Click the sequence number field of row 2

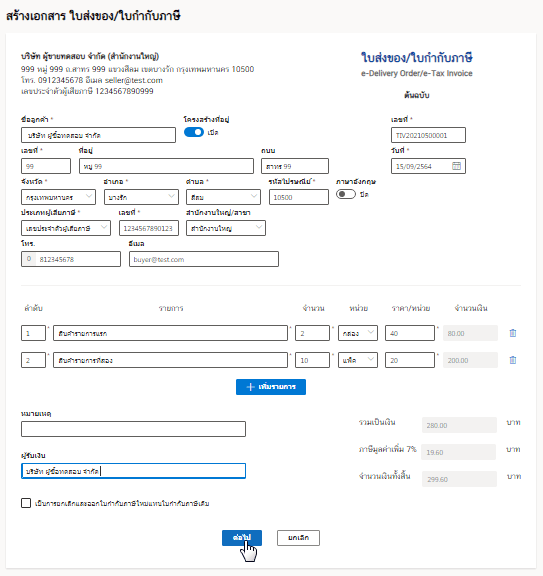click(33, 360)
